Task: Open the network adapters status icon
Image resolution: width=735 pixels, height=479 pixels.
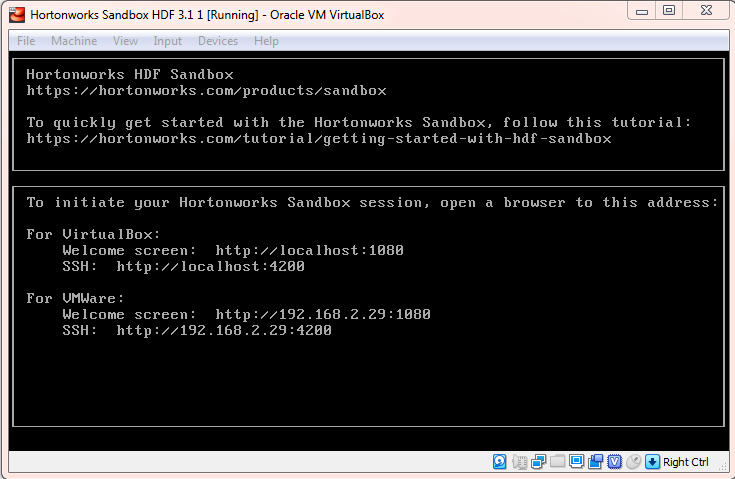Action: tap(539, 462)
